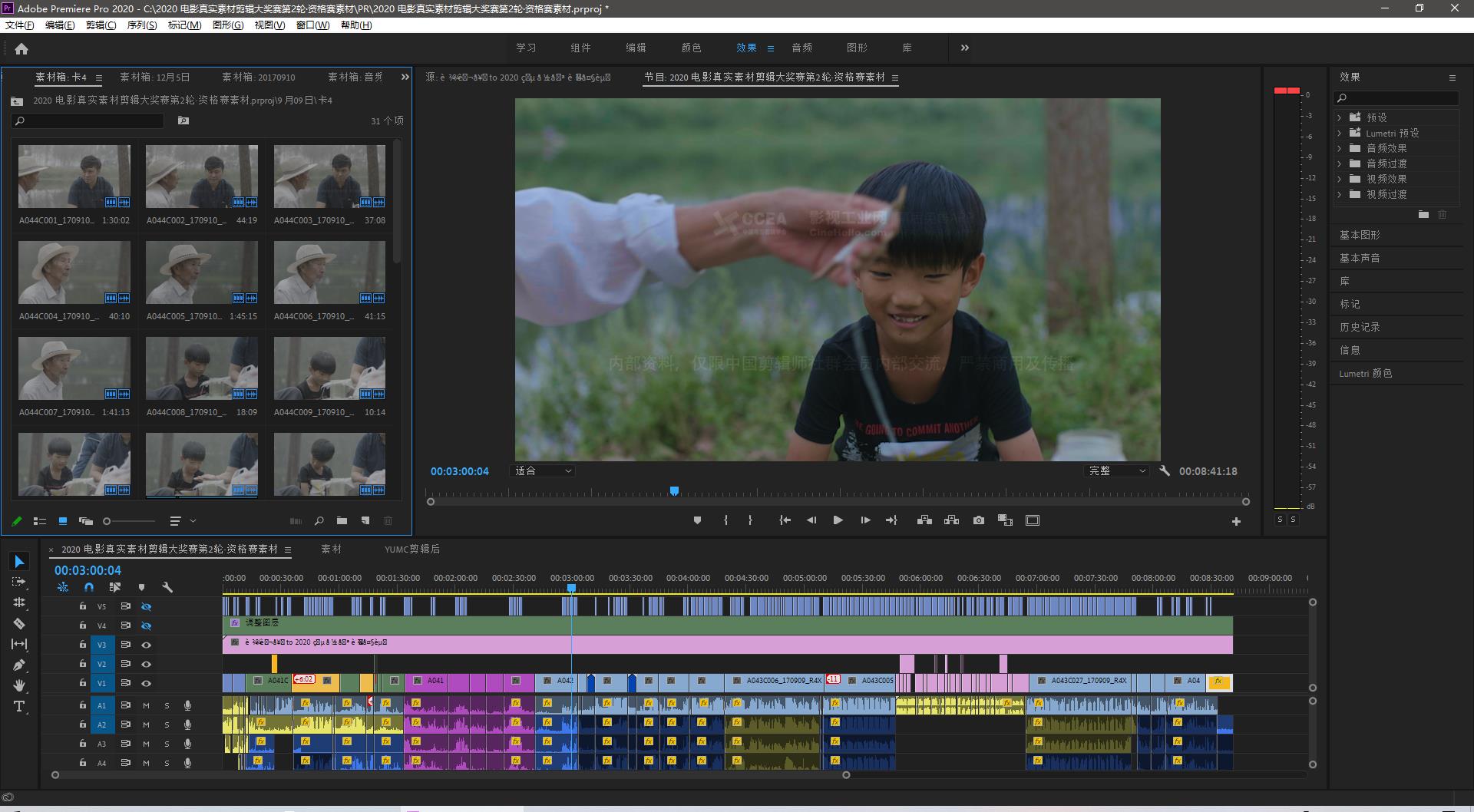Switch to the 颜色 workspace tab

point(691,48)
